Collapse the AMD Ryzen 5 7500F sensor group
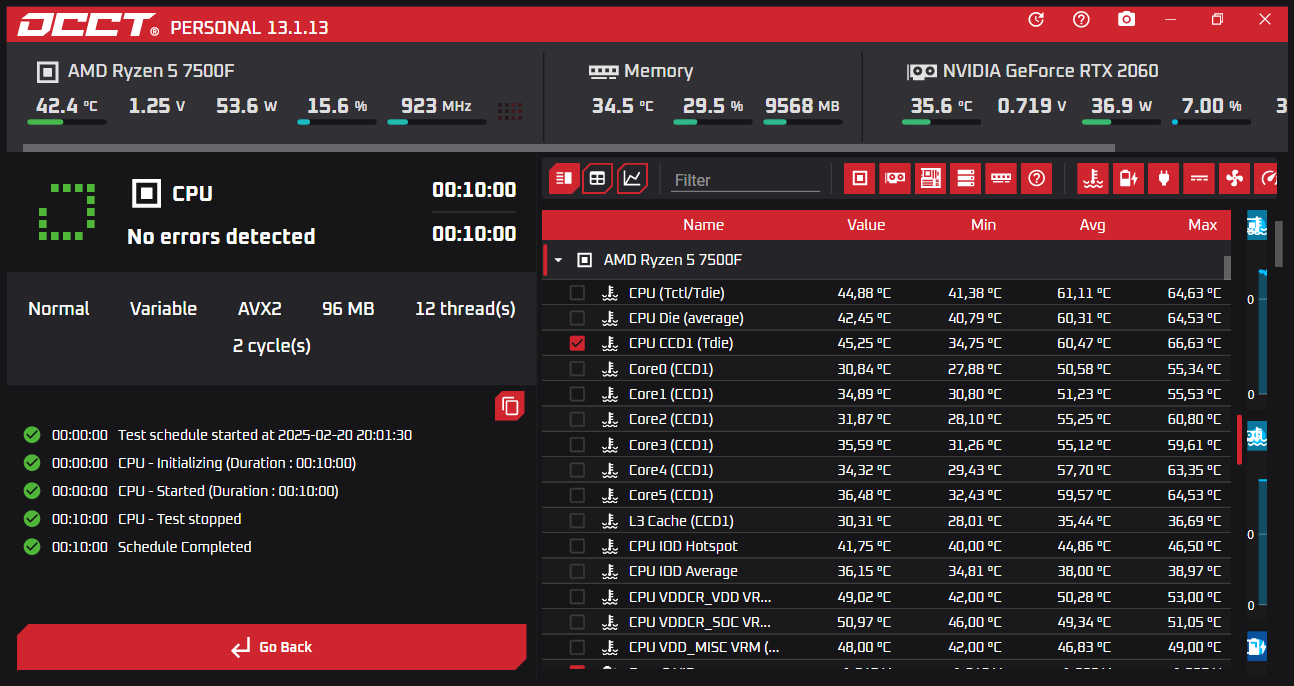Image resolution: width=1294 pixels, height=686 pixels. click(558, 260)
